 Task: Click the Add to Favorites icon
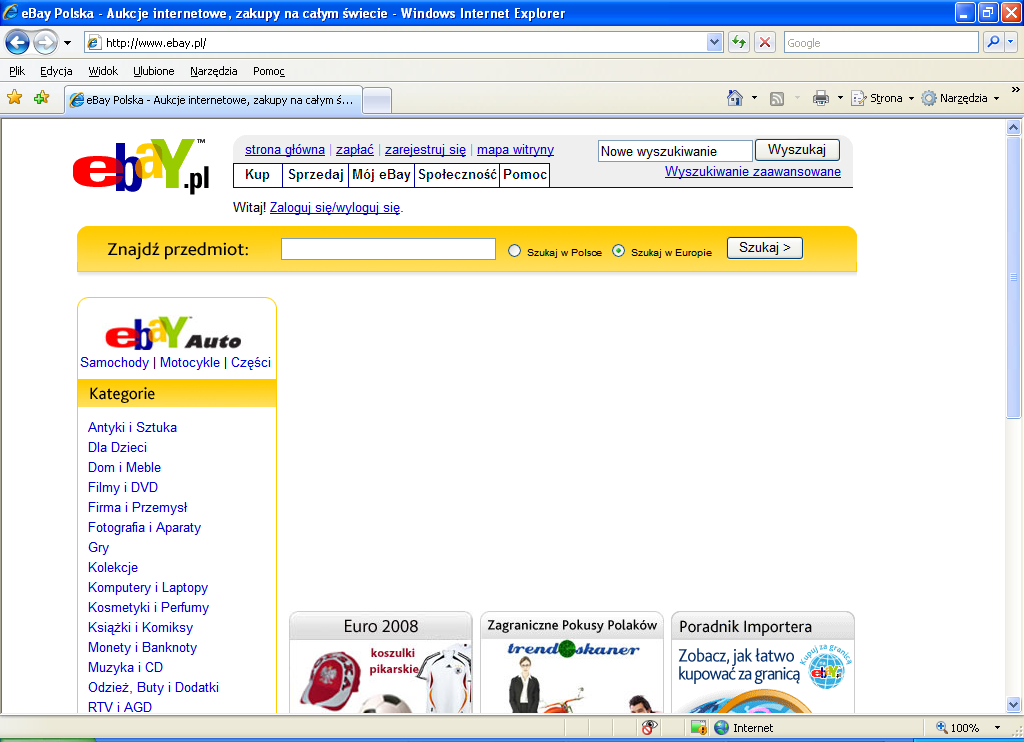tap(41, 98)
